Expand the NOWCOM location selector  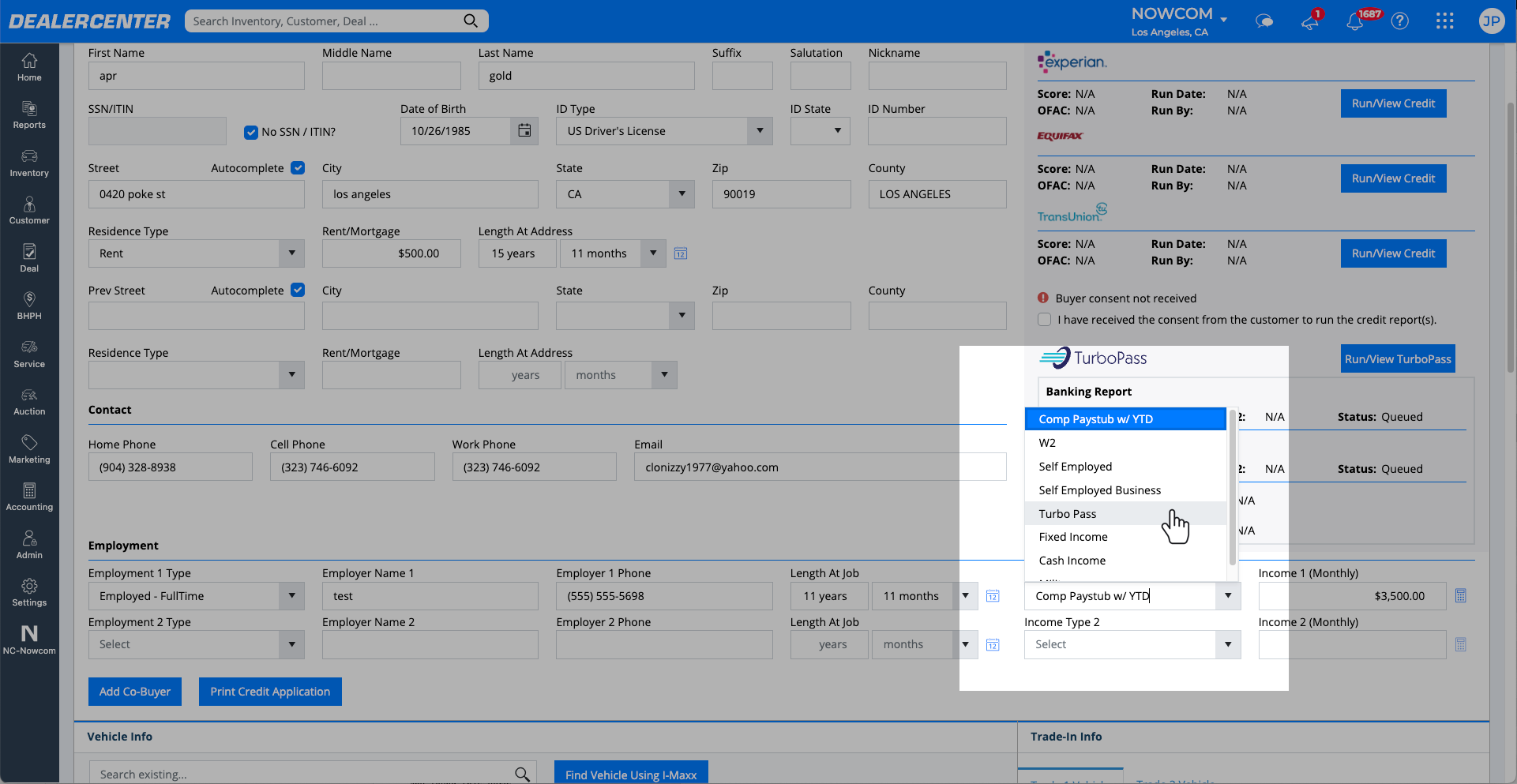point(1223,20)
